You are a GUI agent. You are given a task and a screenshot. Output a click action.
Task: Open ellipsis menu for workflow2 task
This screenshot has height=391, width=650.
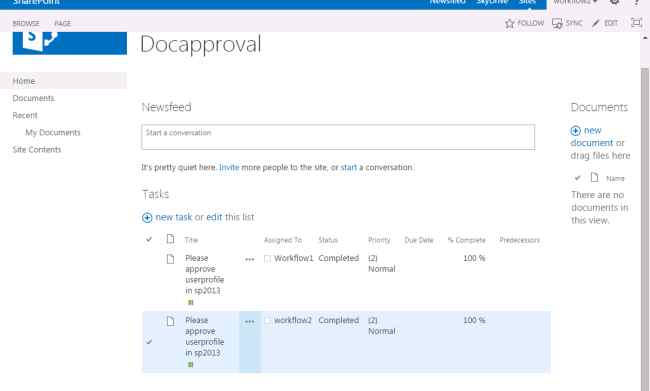tap(250, 322)
